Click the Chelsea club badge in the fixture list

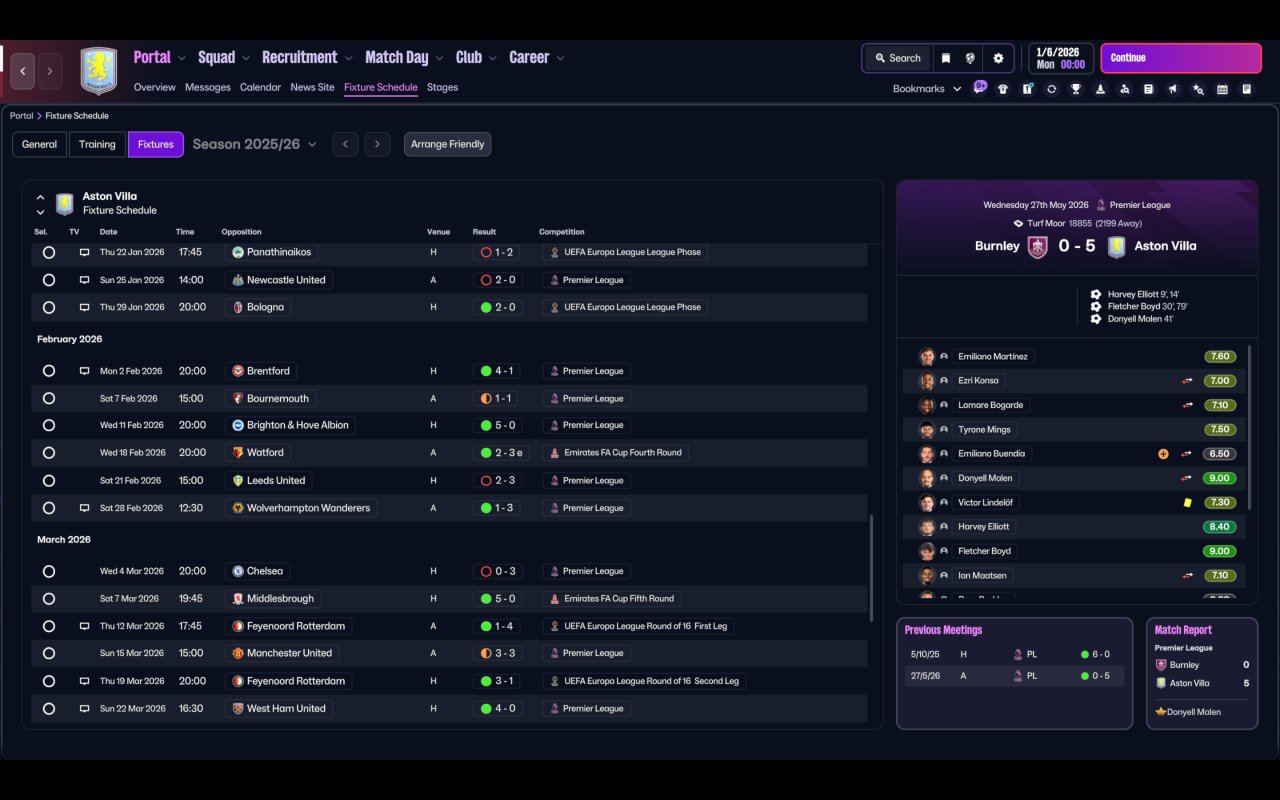click(238, 572)
